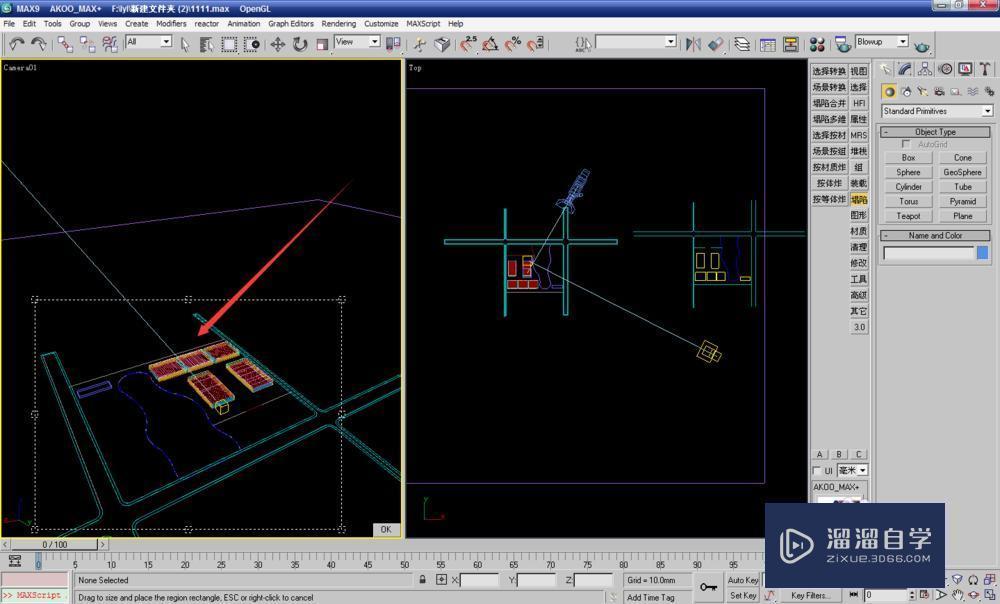Open the Utilities hammer panel

point(985,69)
